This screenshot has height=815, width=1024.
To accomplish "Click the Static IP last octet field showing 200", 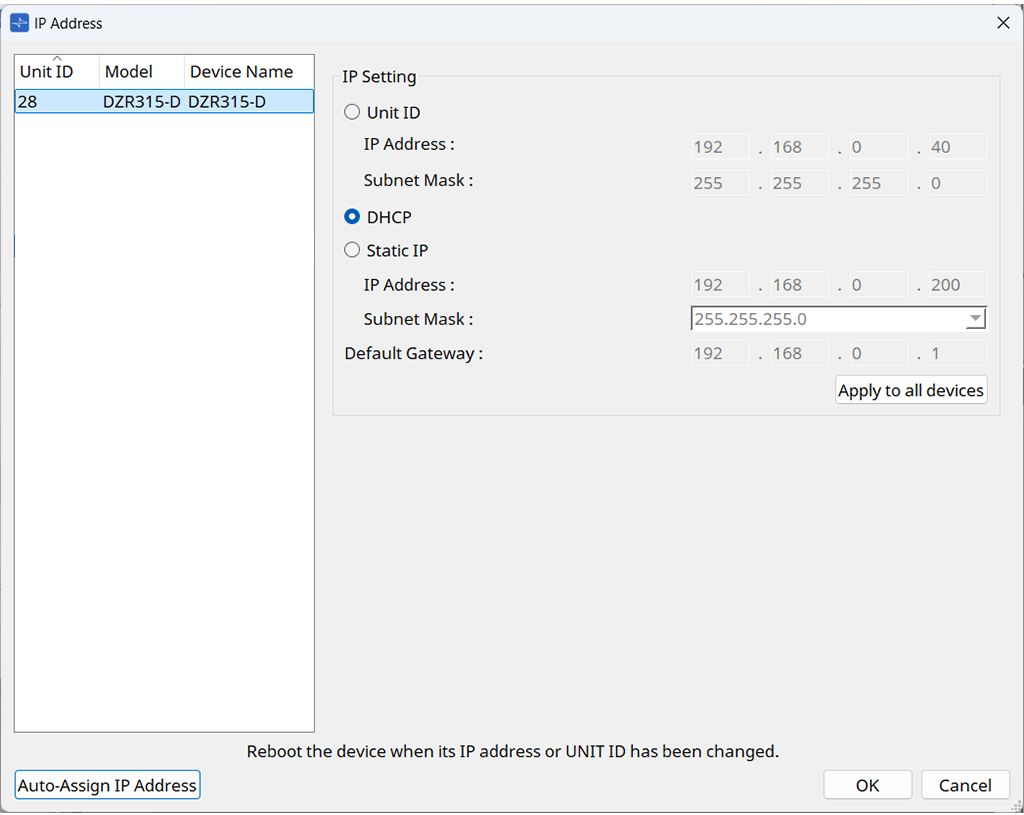I will click(x=957, y=285).
